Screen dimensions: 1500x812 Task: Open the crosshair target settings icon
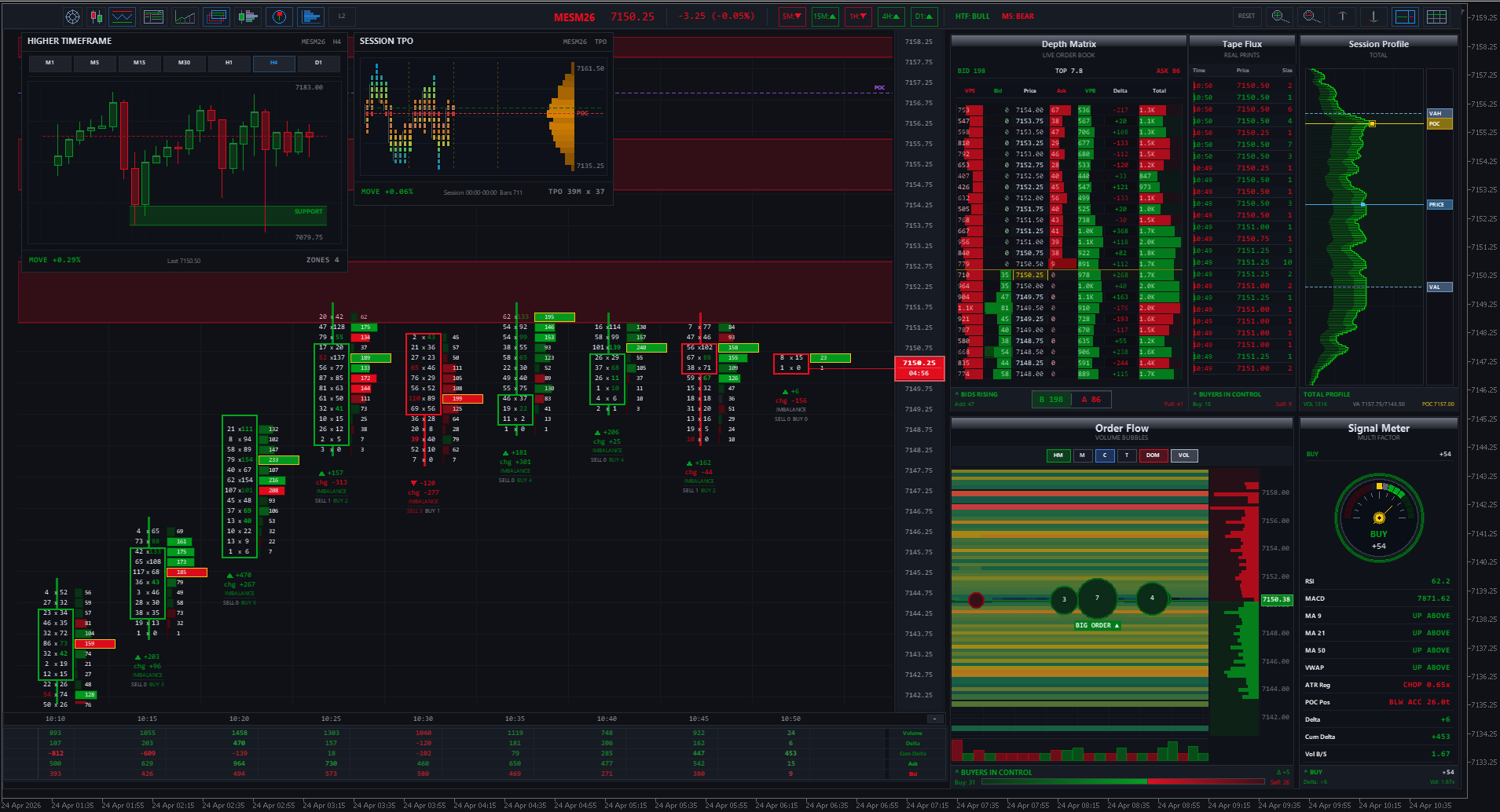click(x=72, y=16)
